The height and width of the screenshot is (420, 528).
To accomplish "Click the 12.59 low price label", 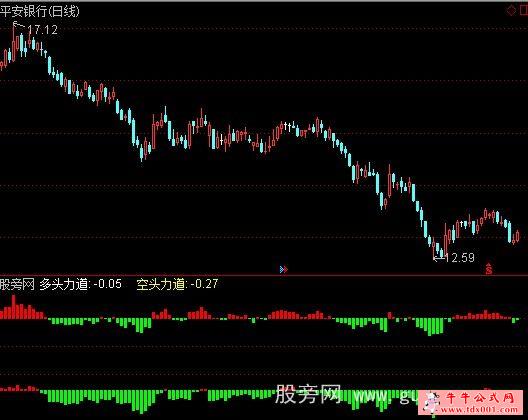I will pos(460,258).
